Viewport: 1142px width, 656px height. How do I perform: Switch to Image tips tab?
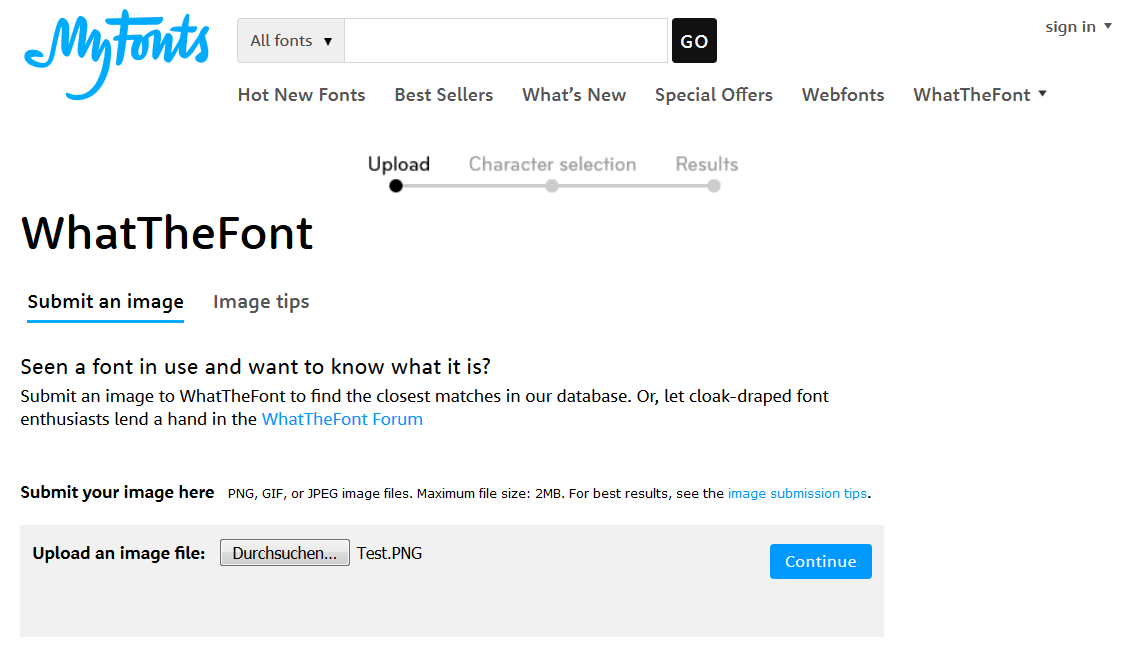tap(261, 301)
